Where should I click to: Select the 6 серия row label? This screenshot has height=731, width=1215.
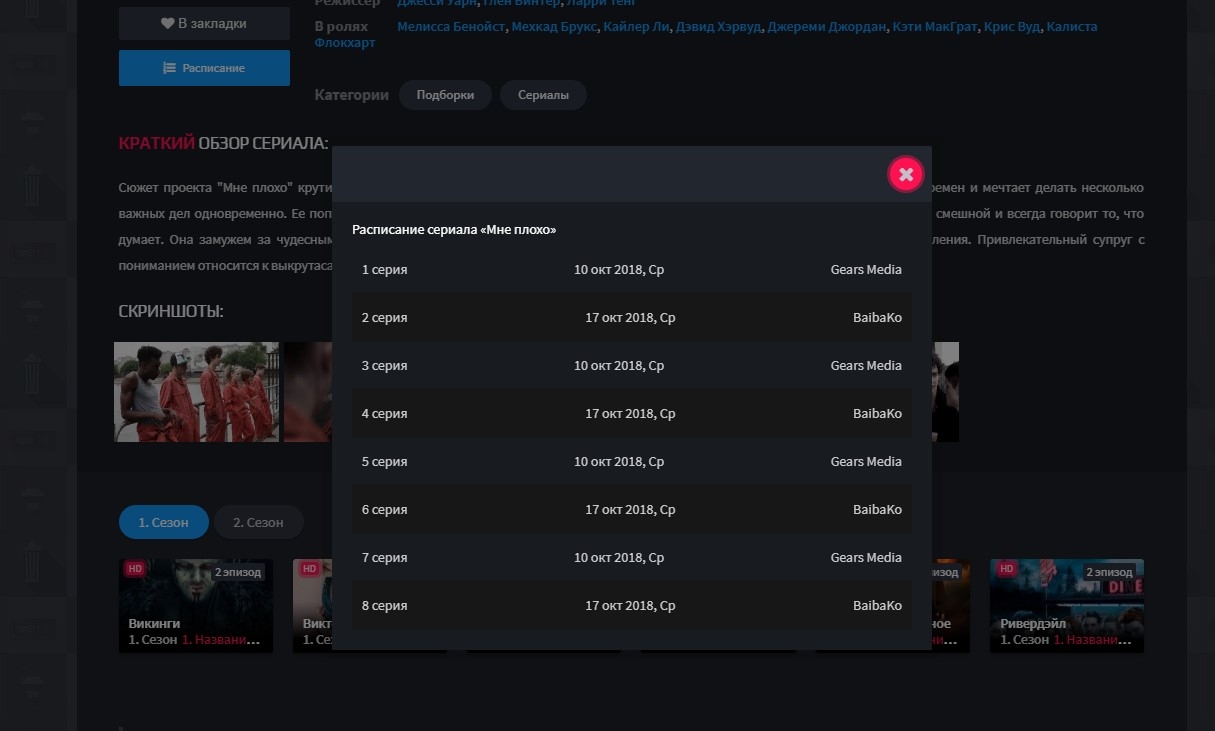pos(385,510)
